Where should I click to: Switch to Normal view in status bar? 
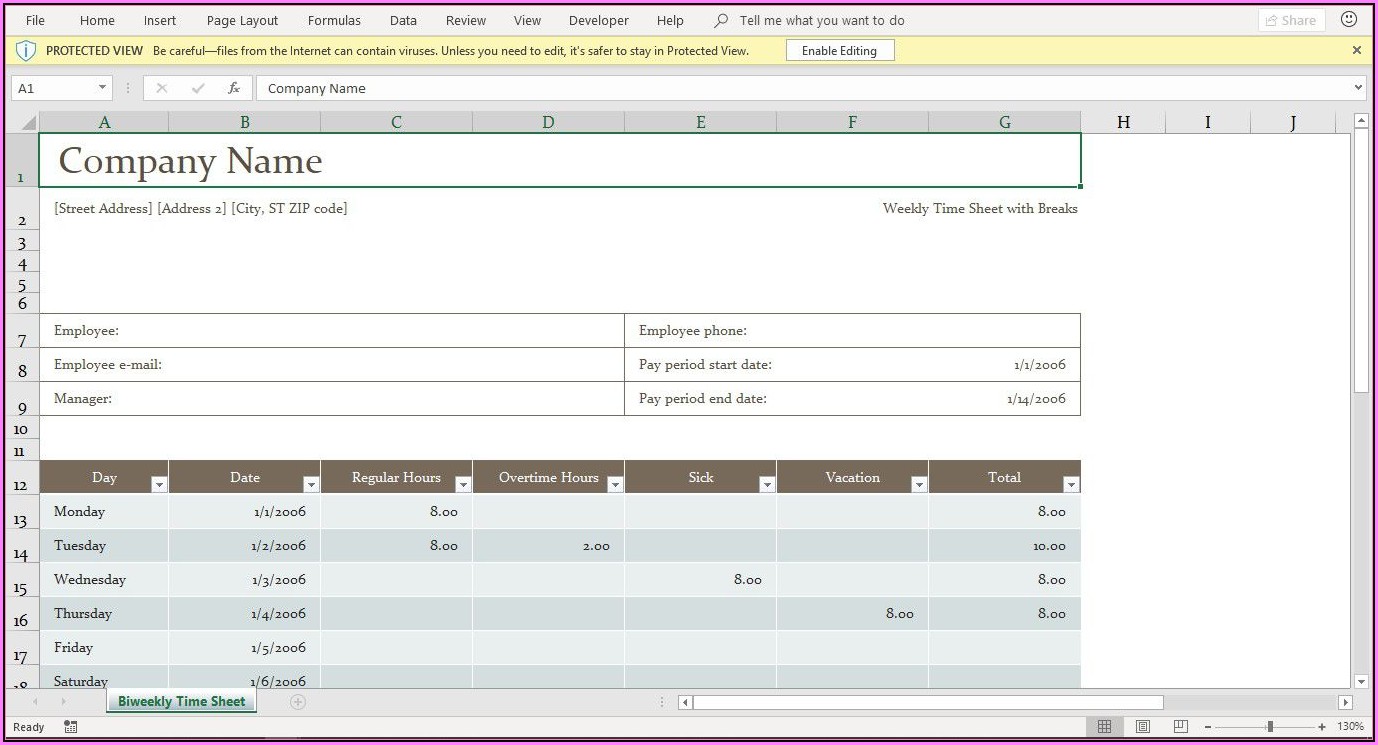(x=1104, y=727)
